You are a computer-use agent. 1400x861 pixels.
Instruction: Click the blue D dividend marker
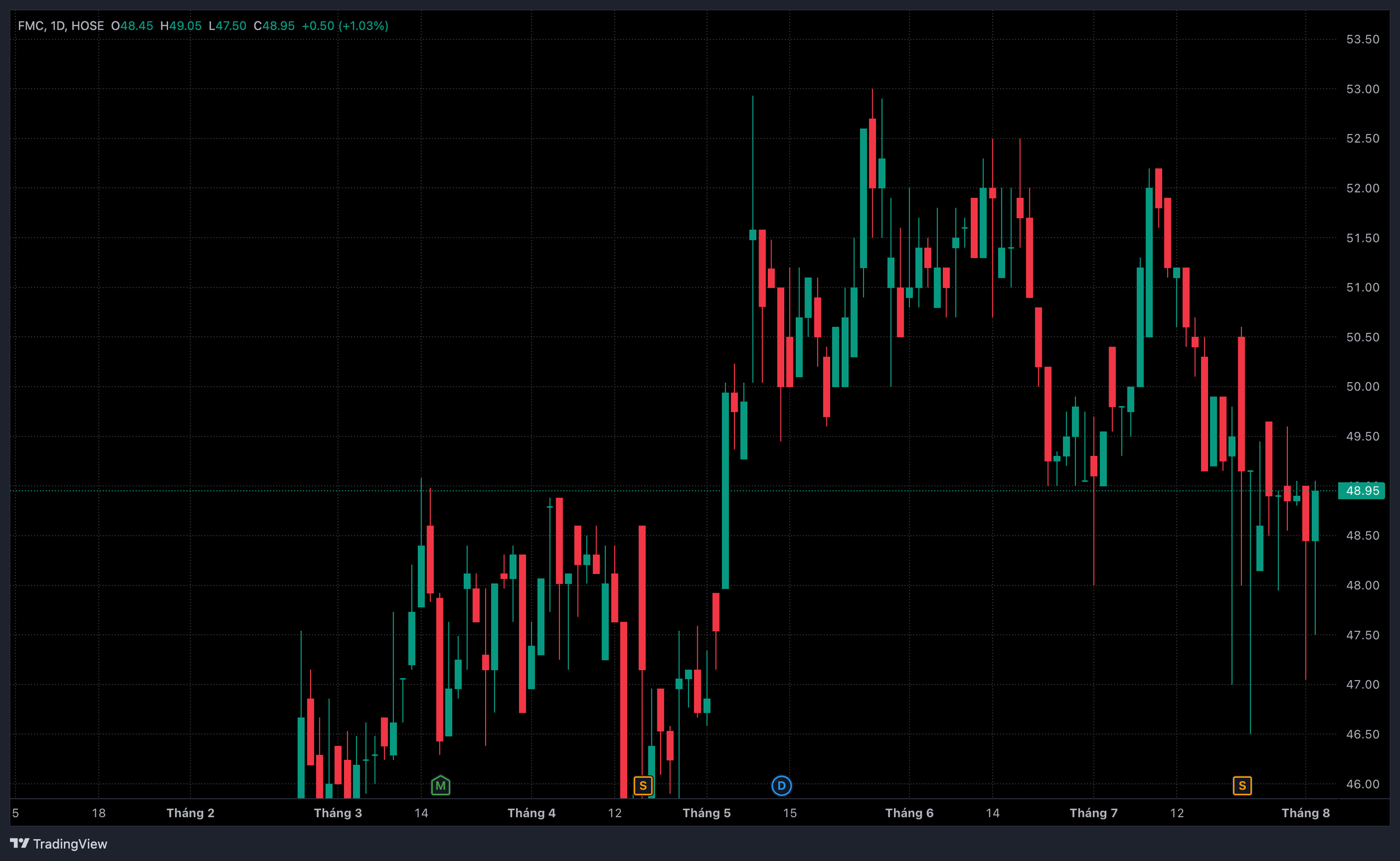point(781,786)
